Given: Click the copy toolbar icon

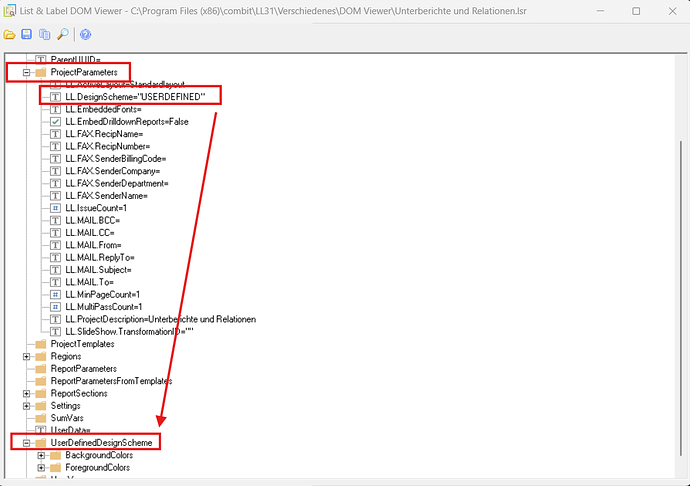Looking at the screenshot, I should pyautogui.click(x=44, y=34).
